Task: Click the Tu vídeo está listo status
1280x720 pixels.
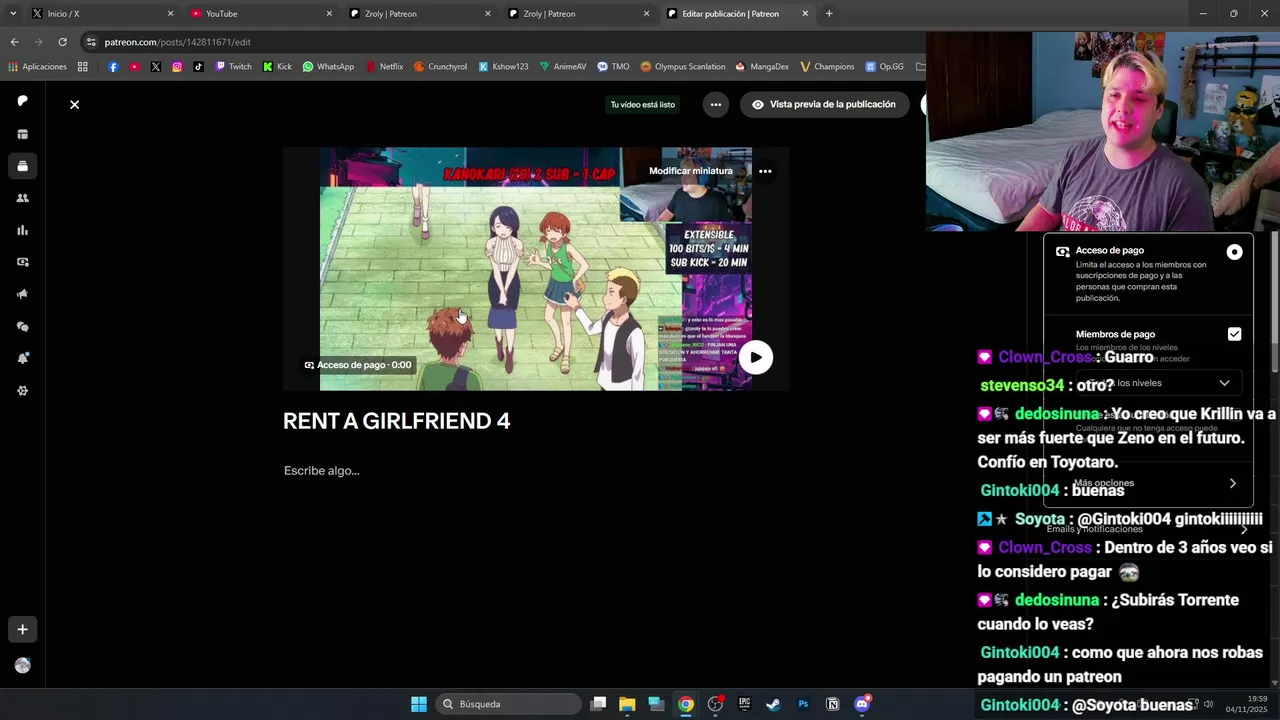Action: (643, 104)
